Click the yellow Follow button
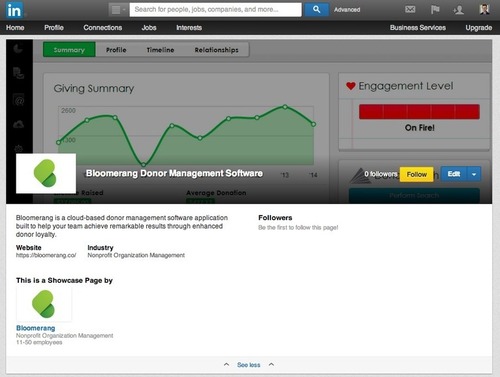 pos(417,174)
